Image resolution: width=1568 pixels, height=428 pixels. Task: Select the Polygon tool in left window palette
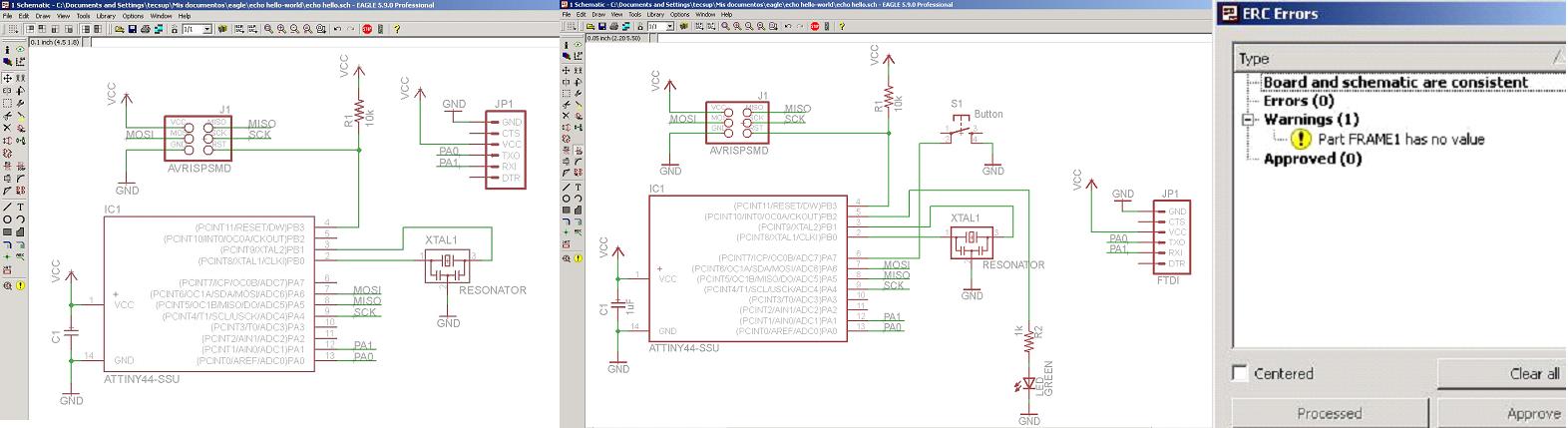click(20, 231)
